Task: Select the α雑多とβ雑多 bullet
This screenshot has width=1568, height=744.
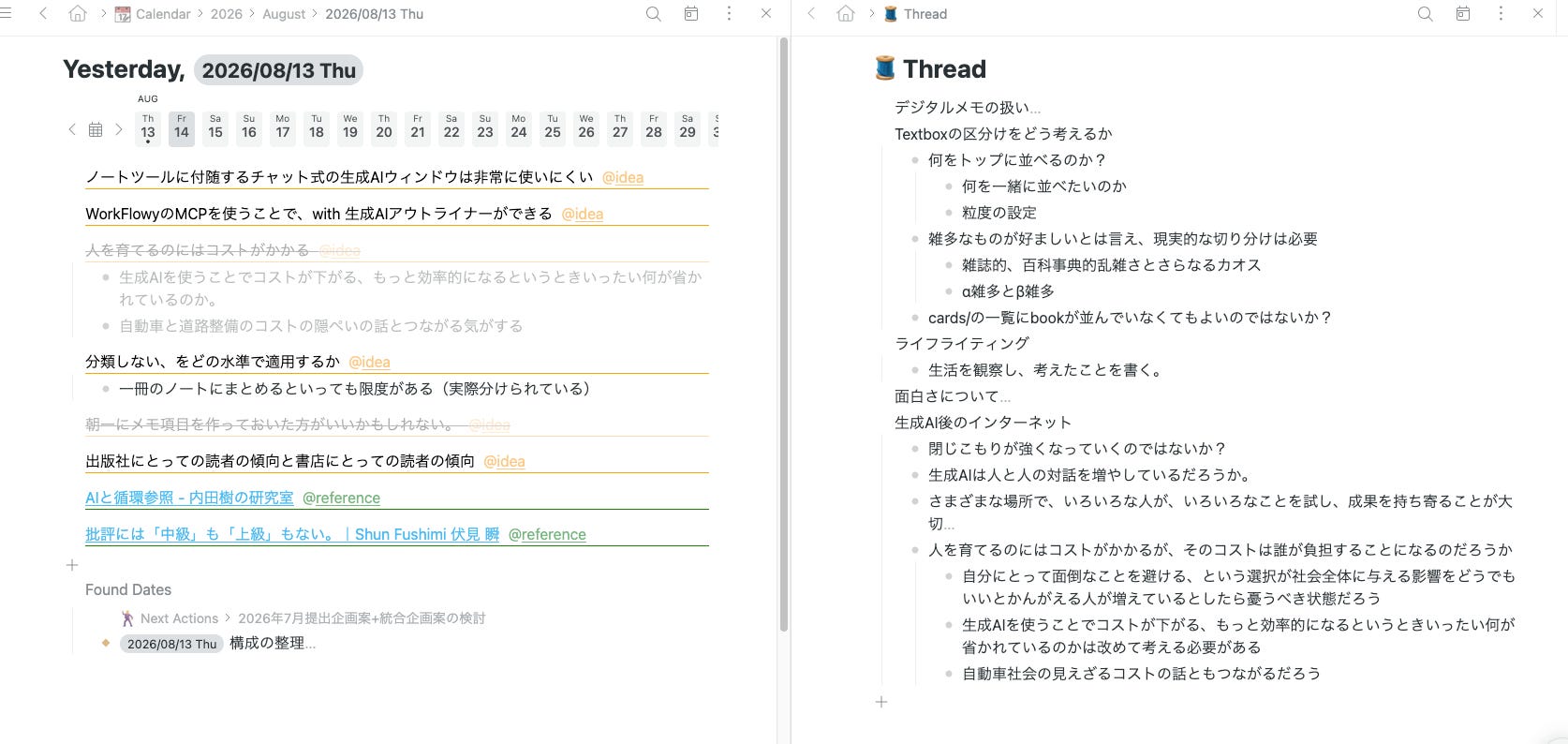Action: [x=1008, y=291]
